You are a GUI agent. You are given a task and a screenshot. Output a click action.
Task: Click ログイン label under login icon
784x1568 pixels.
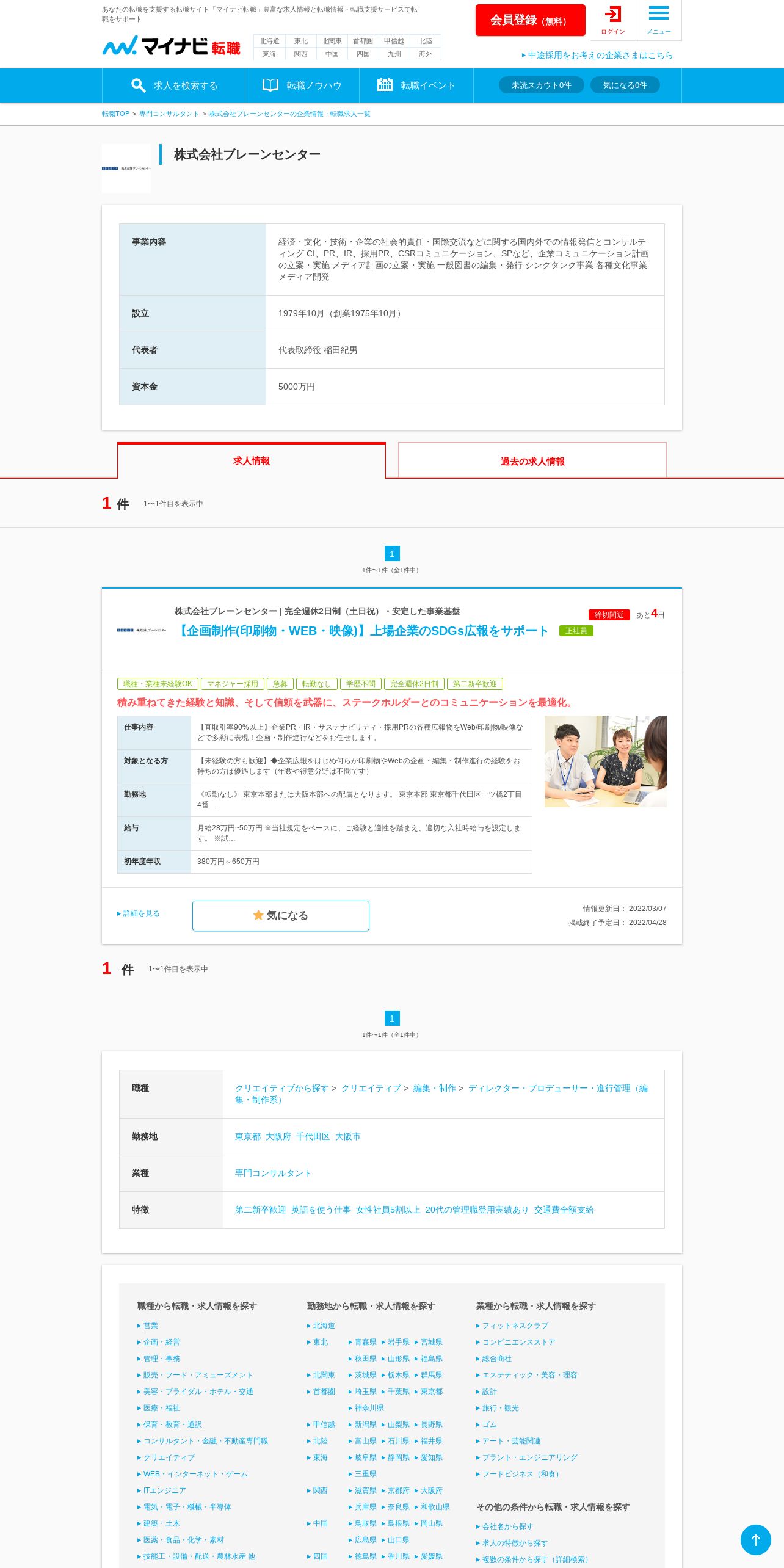(613, 32)
